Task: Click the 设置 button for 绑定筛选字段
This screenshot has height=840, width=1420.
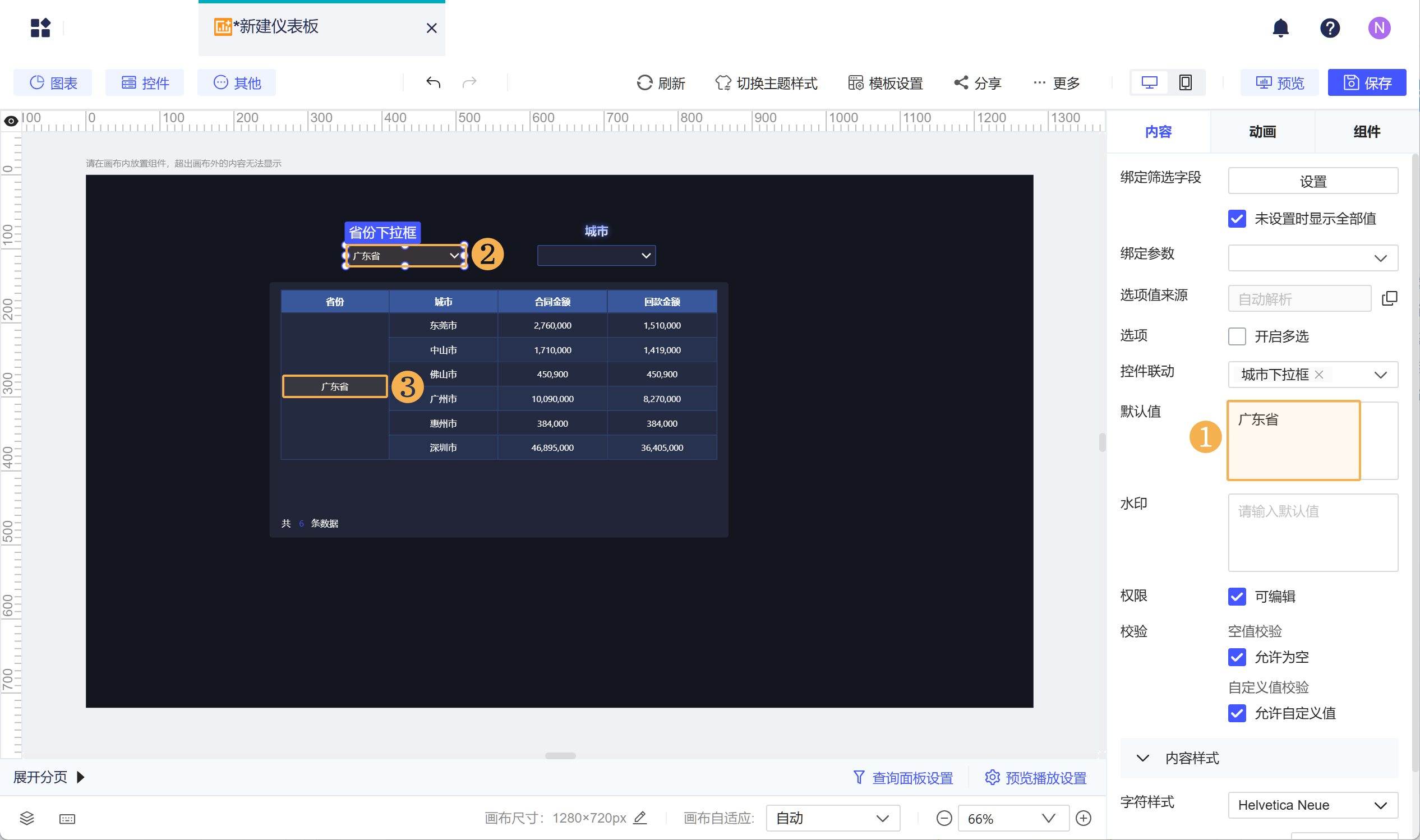Action: point(1312,181)
